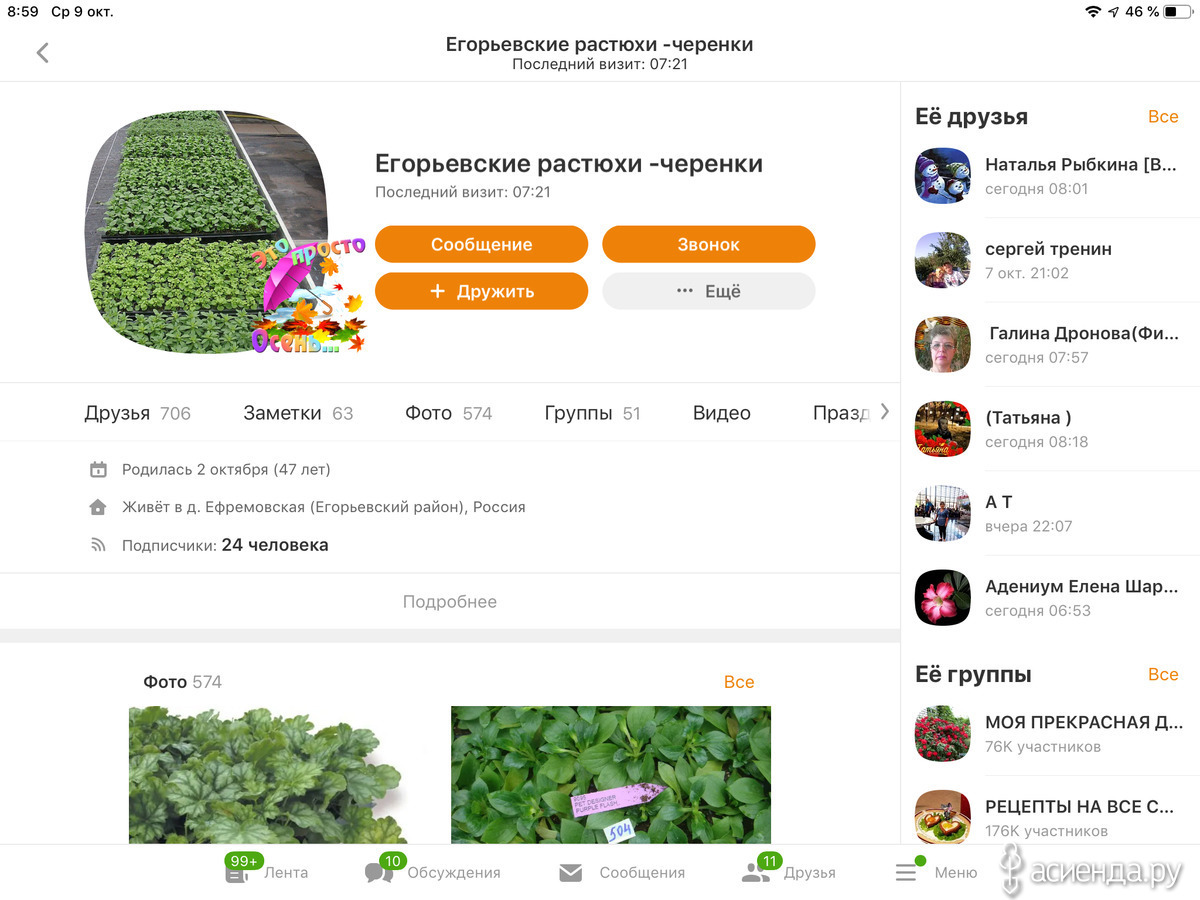Switch to the Заметки tab
The height and width of the screenshot is (900, 1200).
[298, 413]
